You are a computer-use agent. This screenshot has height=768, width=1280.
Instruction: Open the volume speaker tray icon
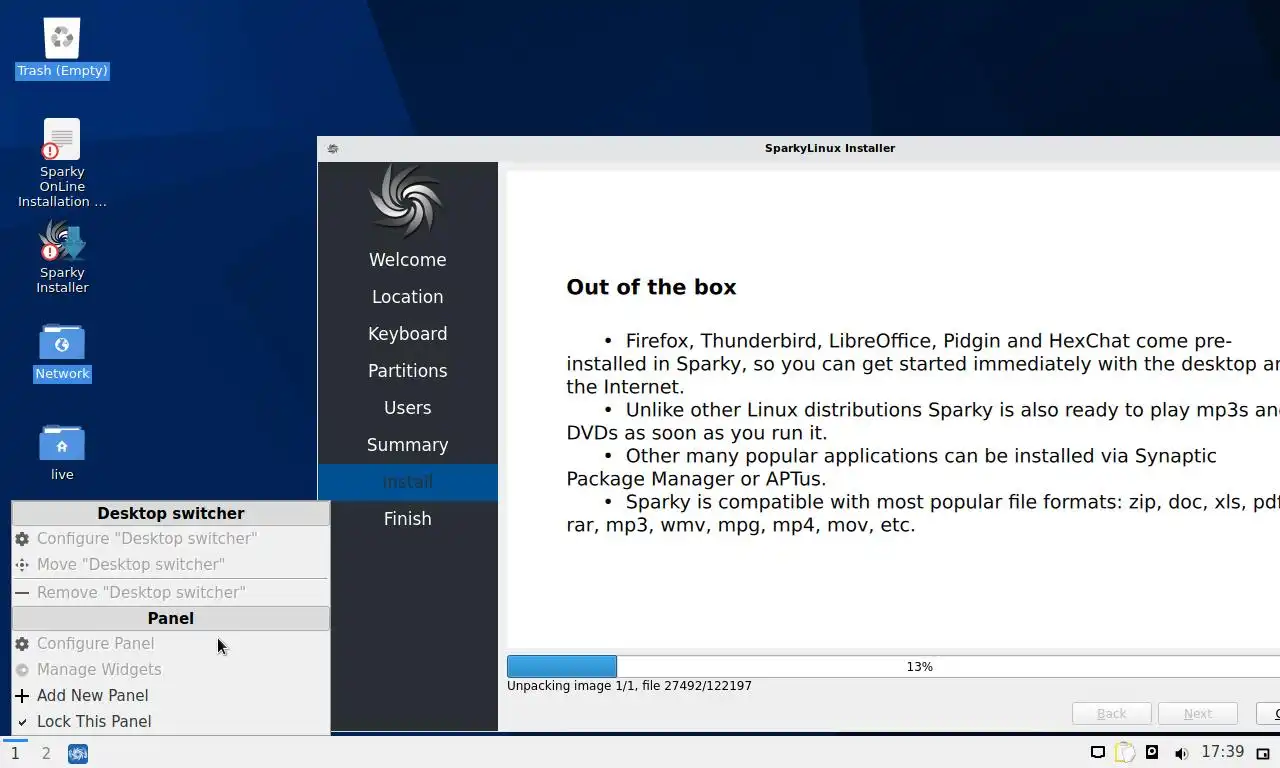tap(1181, 753)
